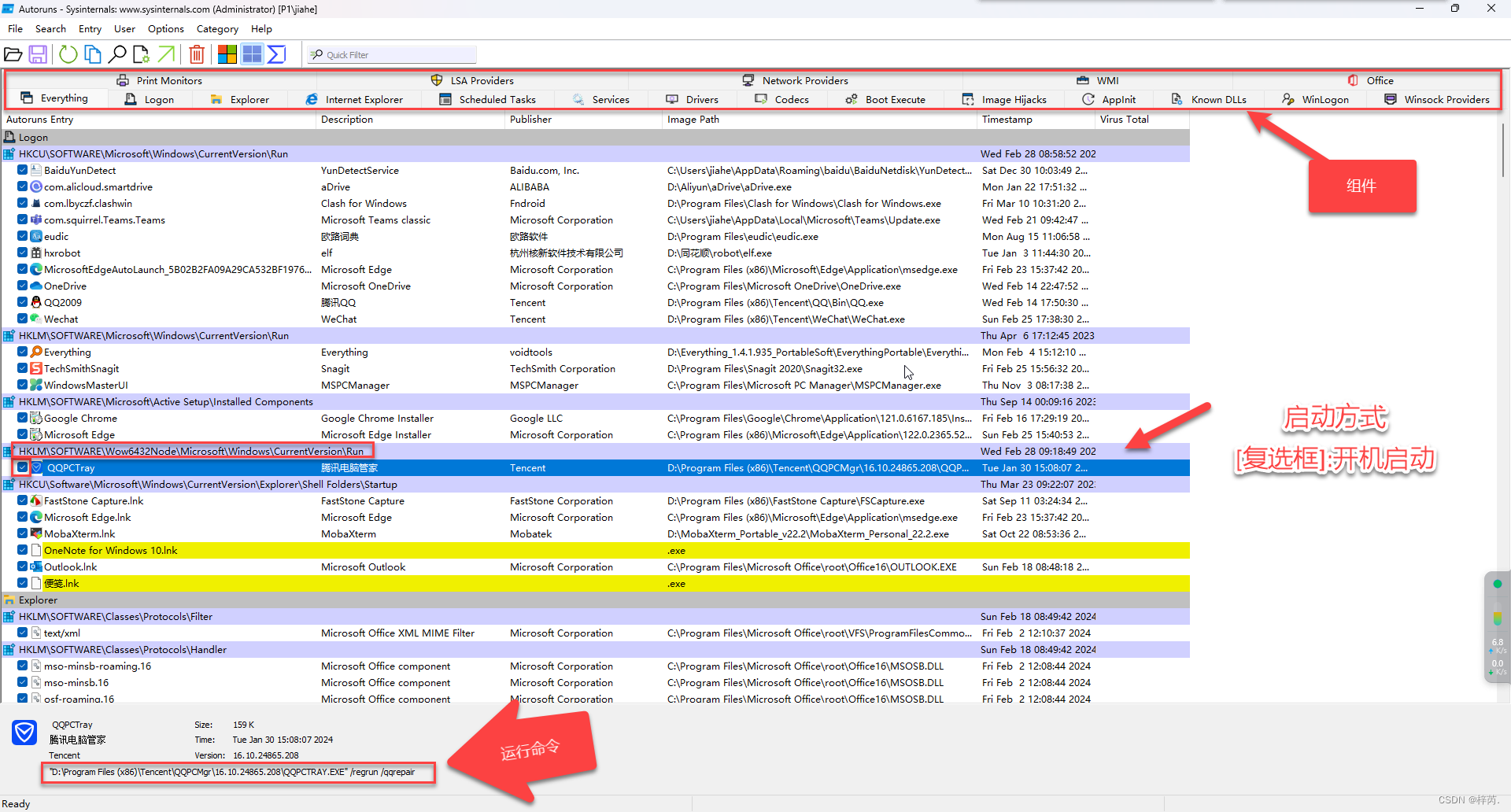Sort by the Timestamp column header
1511x812 pixels.
[x=1036, y=120]
